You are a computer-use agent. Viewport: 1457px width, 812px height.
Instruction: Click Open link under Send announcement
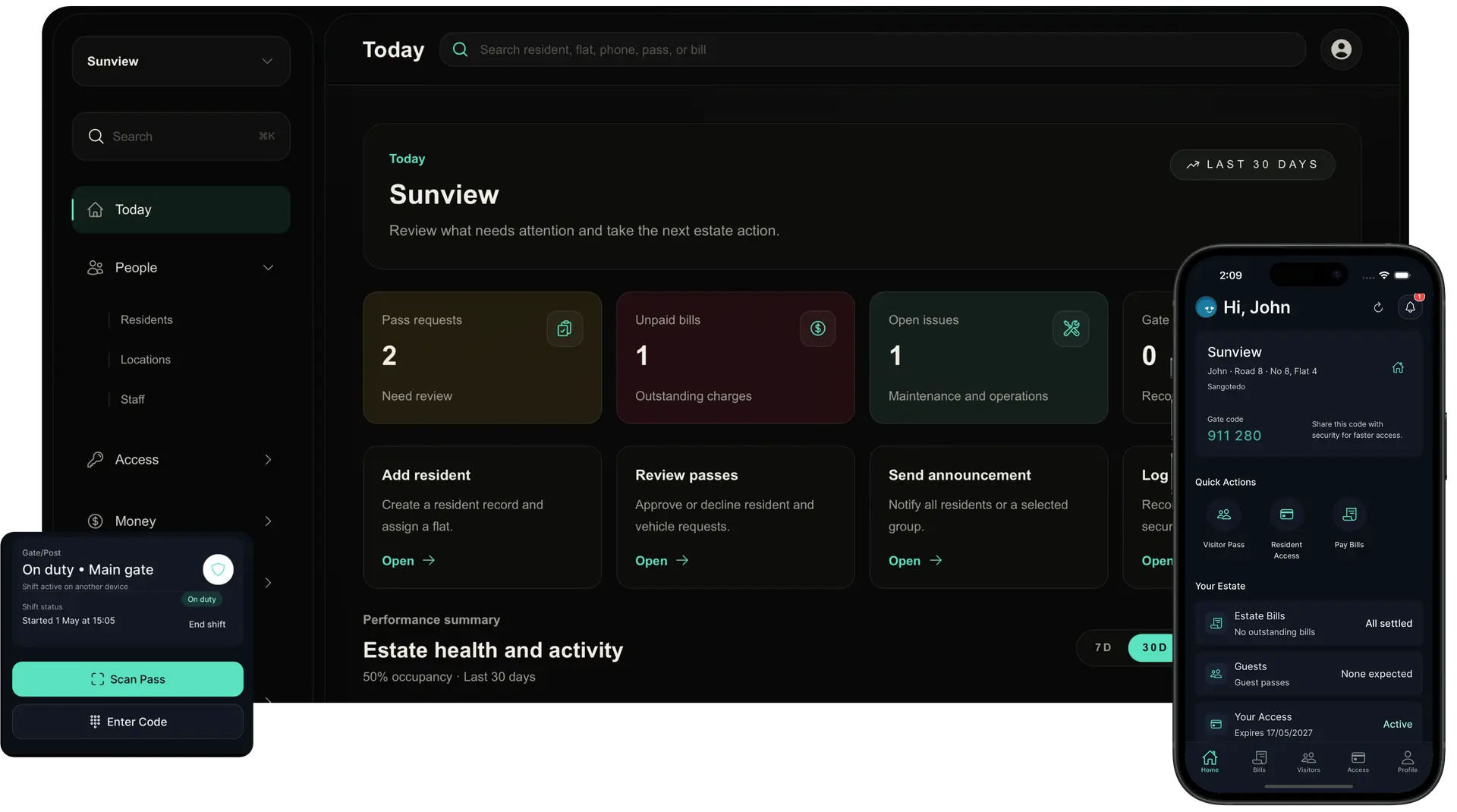pyautogui.click(x=915, y=561)
